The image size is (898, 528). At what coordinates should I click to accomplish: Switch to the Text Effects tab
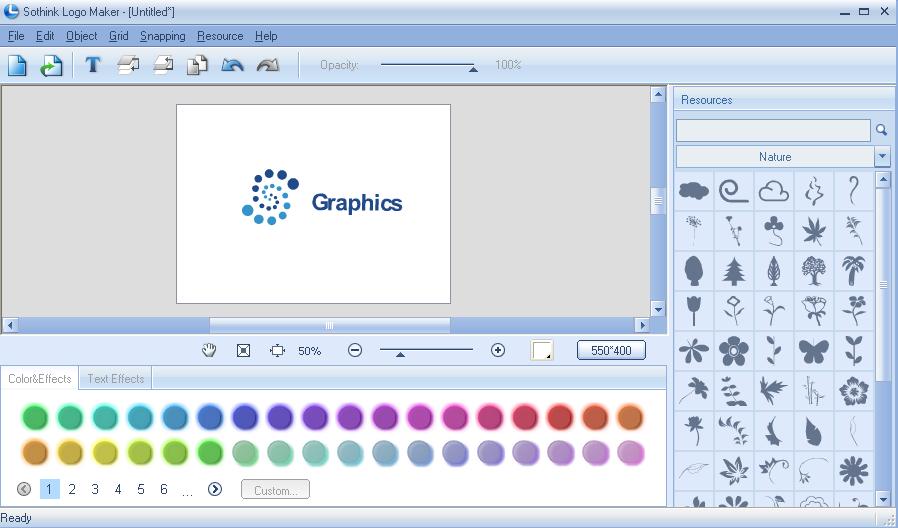coord(116,379)
